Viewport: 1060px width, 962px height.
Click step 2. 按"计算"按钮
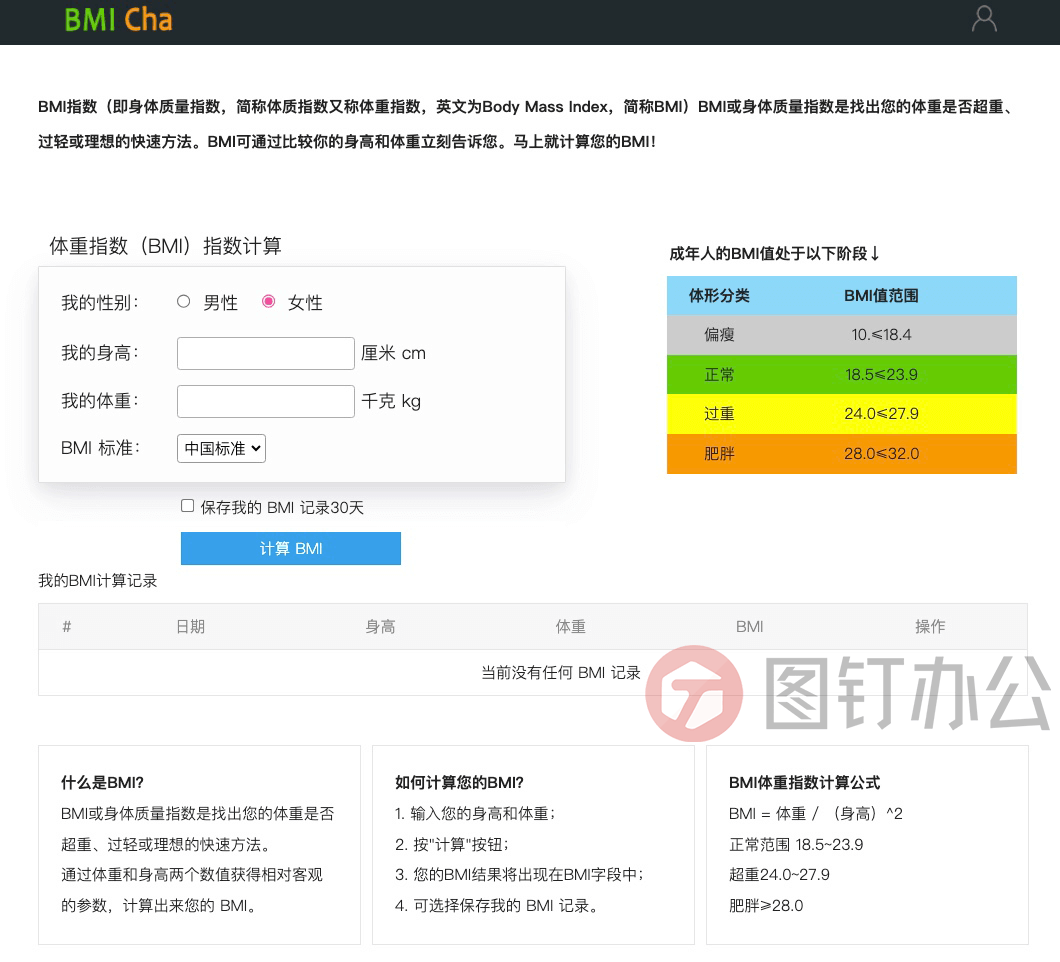(x=452, y=844)
